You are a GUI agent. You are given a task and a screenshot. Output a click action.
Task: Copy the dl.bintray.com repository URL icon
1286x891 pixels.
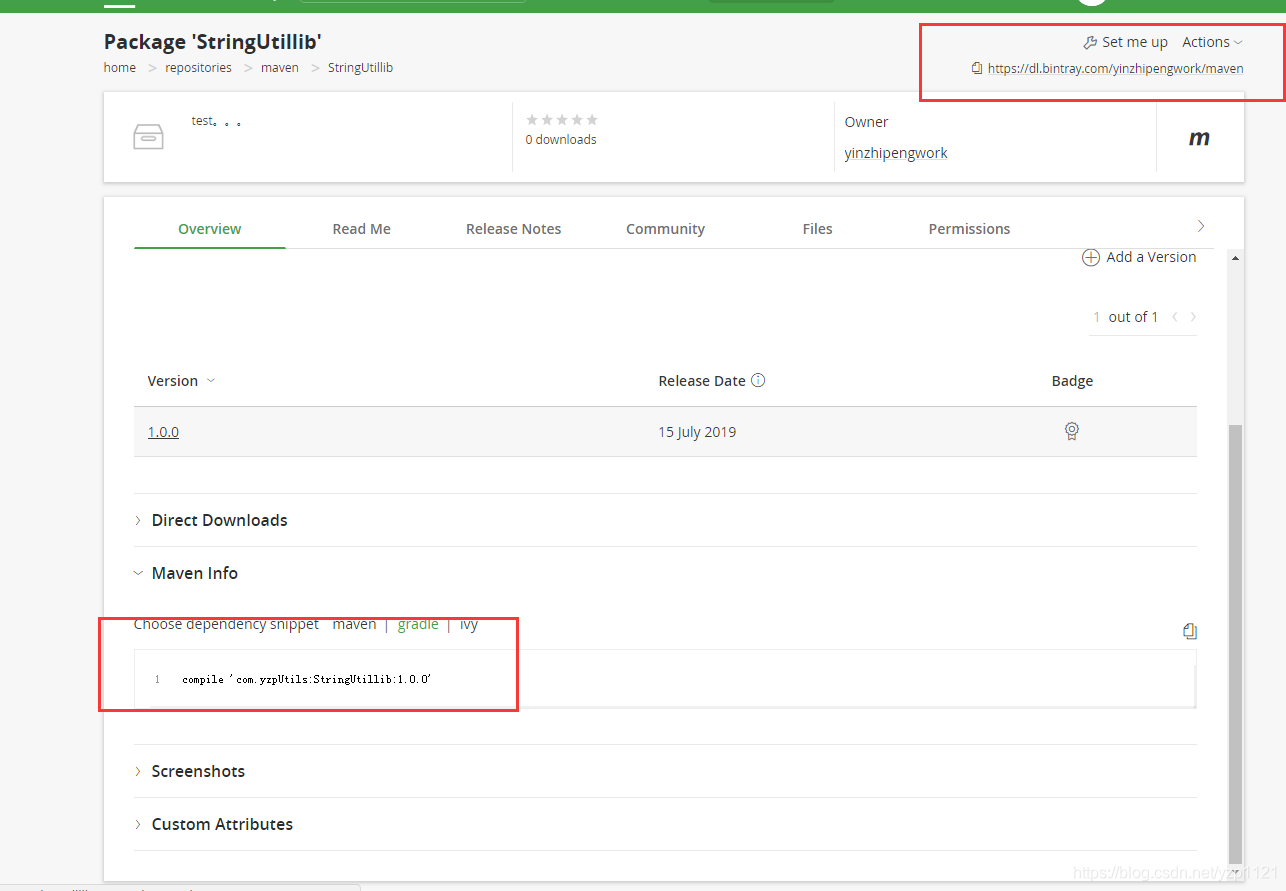[x=977, y=69]
